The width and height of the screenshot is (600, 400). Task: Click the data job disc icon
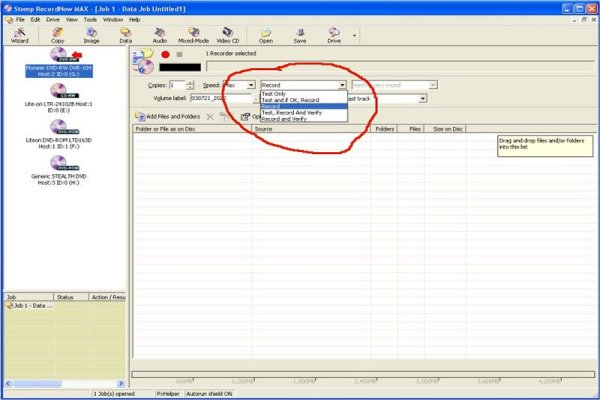pyautogui.click(x=143, y=61)
